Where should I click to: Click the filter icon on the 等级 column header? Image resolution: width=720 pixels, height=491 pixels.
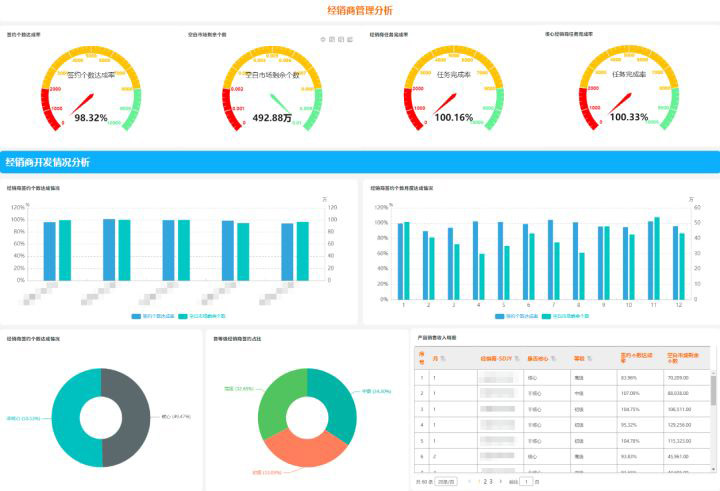pos(589,358)
